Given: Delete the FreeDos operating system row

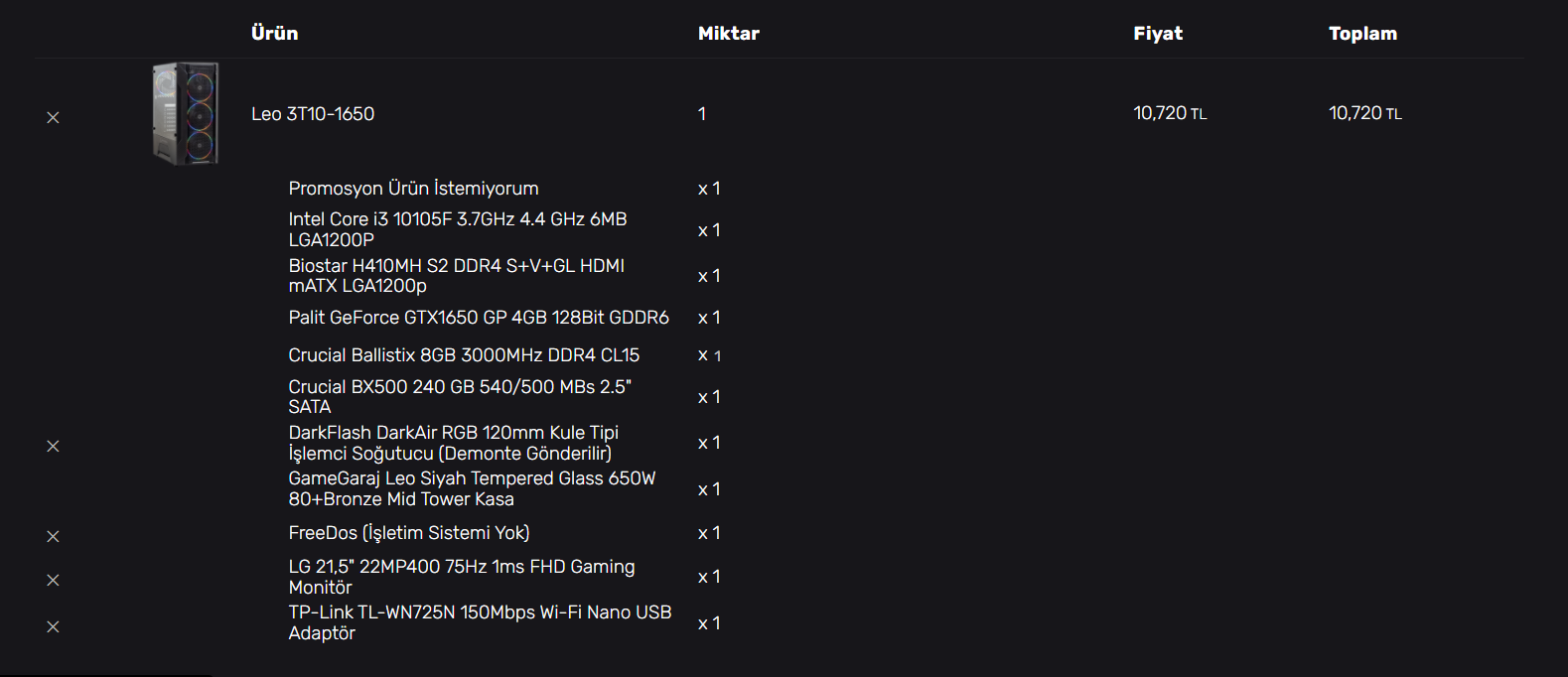Looking at the screenshot, I should tap(54, 536).
